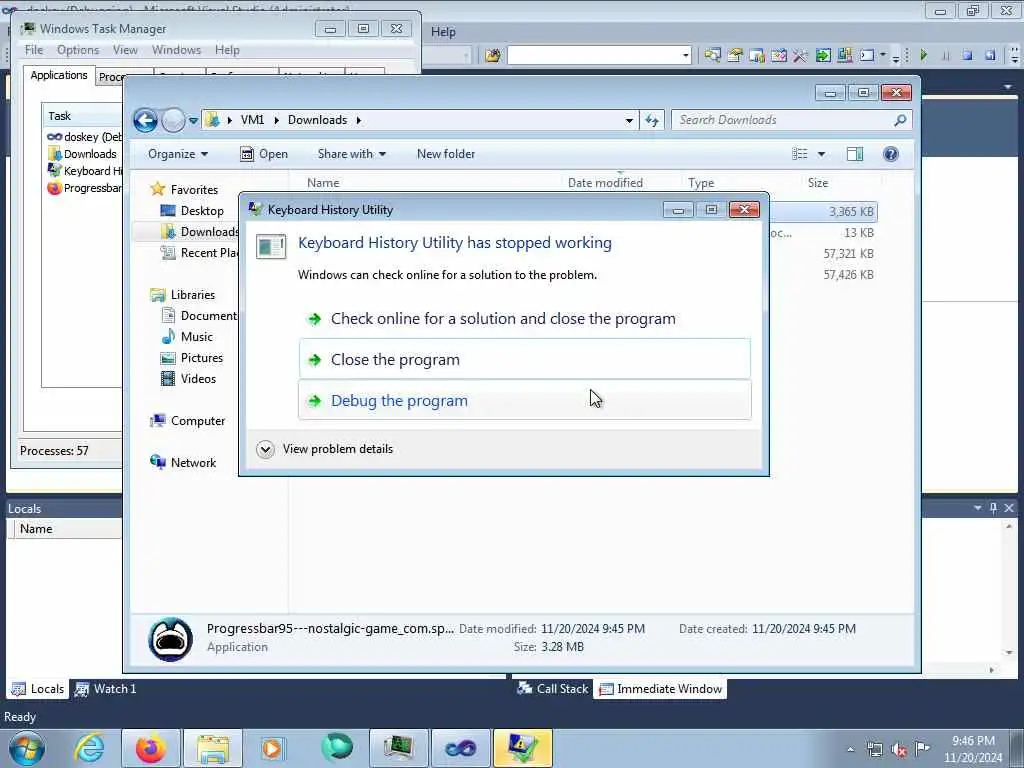1024x768 pixels.
Task: Show the preview pane in Explorer
Action: (x=855, y=154)
